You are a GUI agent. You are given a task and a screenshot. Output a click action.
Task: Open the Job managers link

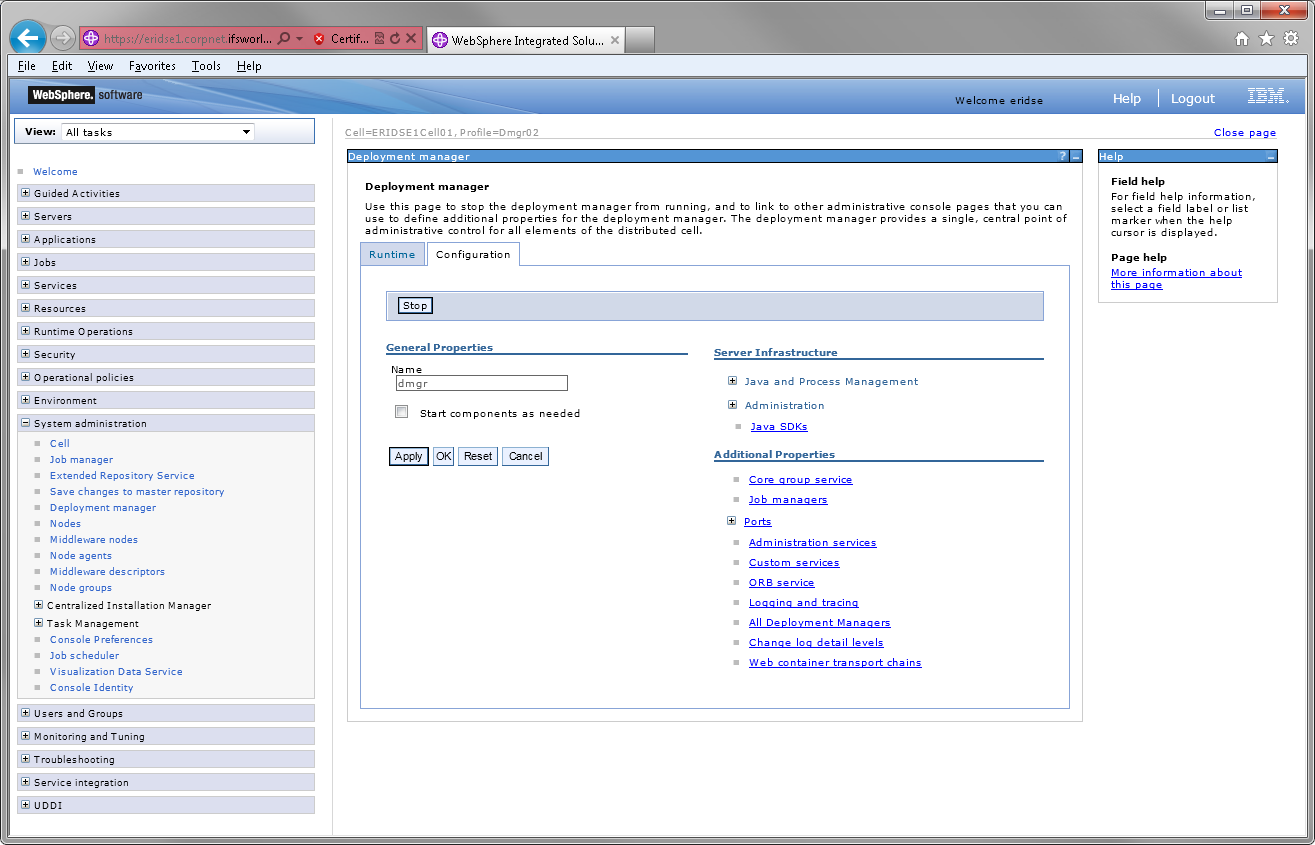(x=788, y=499)
